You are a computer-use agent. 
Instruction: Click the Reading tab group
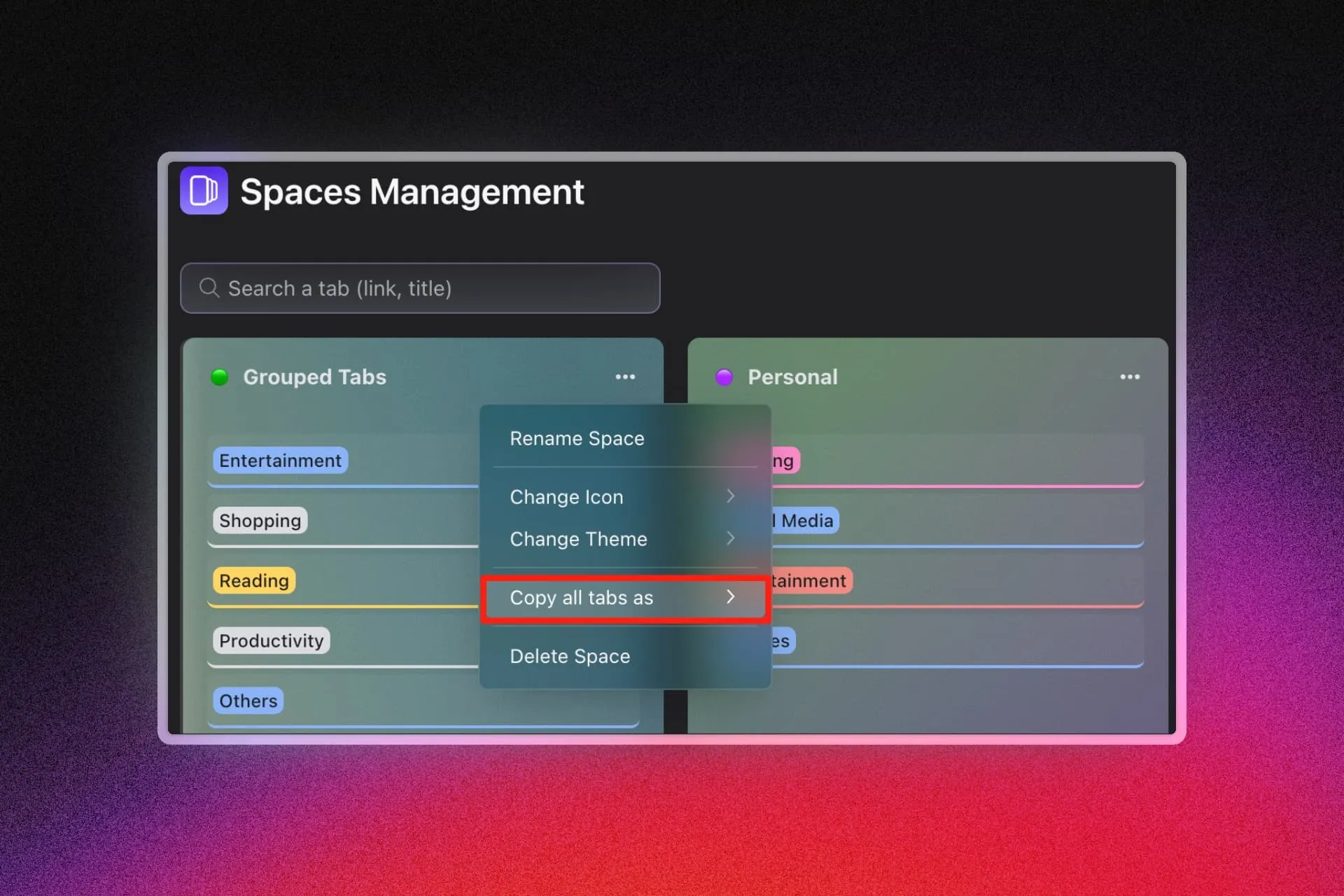[253, 580]
